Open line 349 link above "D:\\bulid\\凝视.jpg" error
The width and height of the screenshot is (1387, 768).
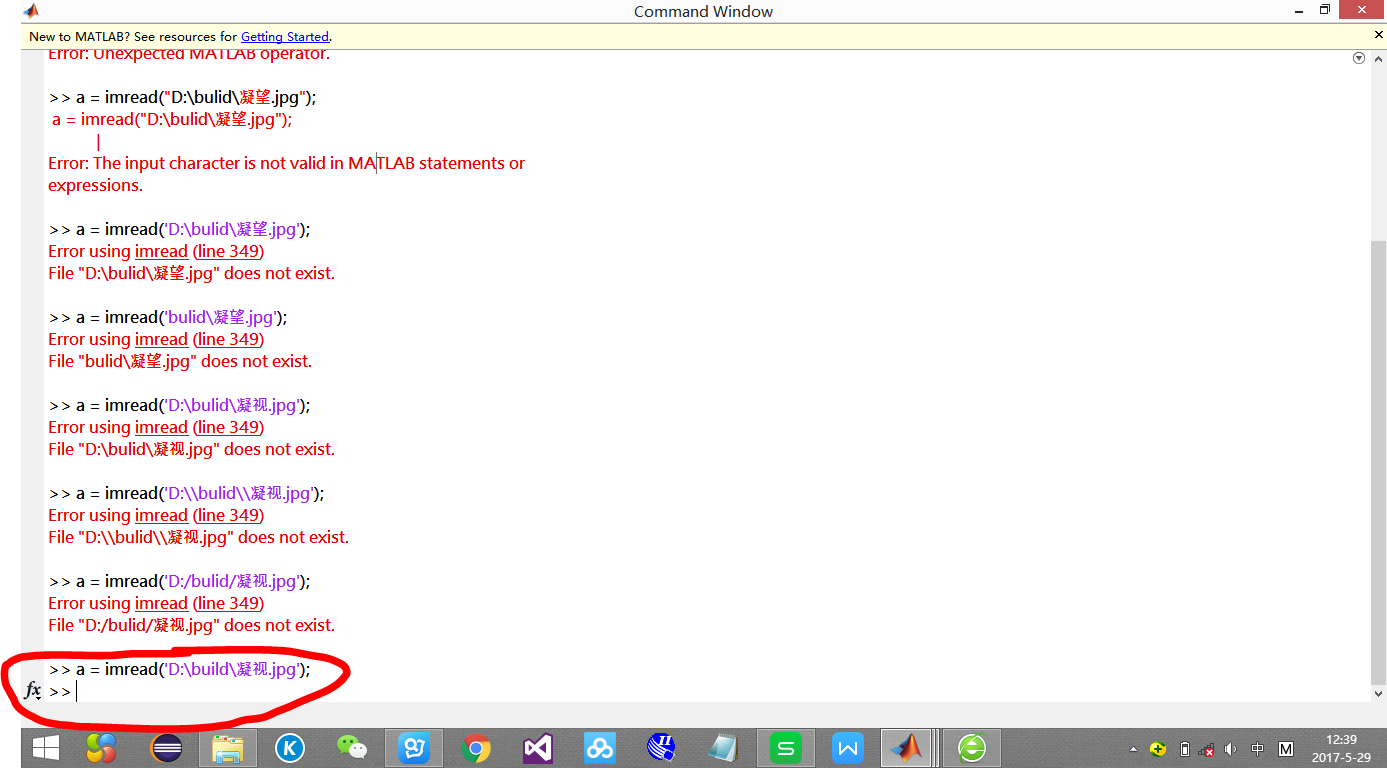(x=228, y=515)
